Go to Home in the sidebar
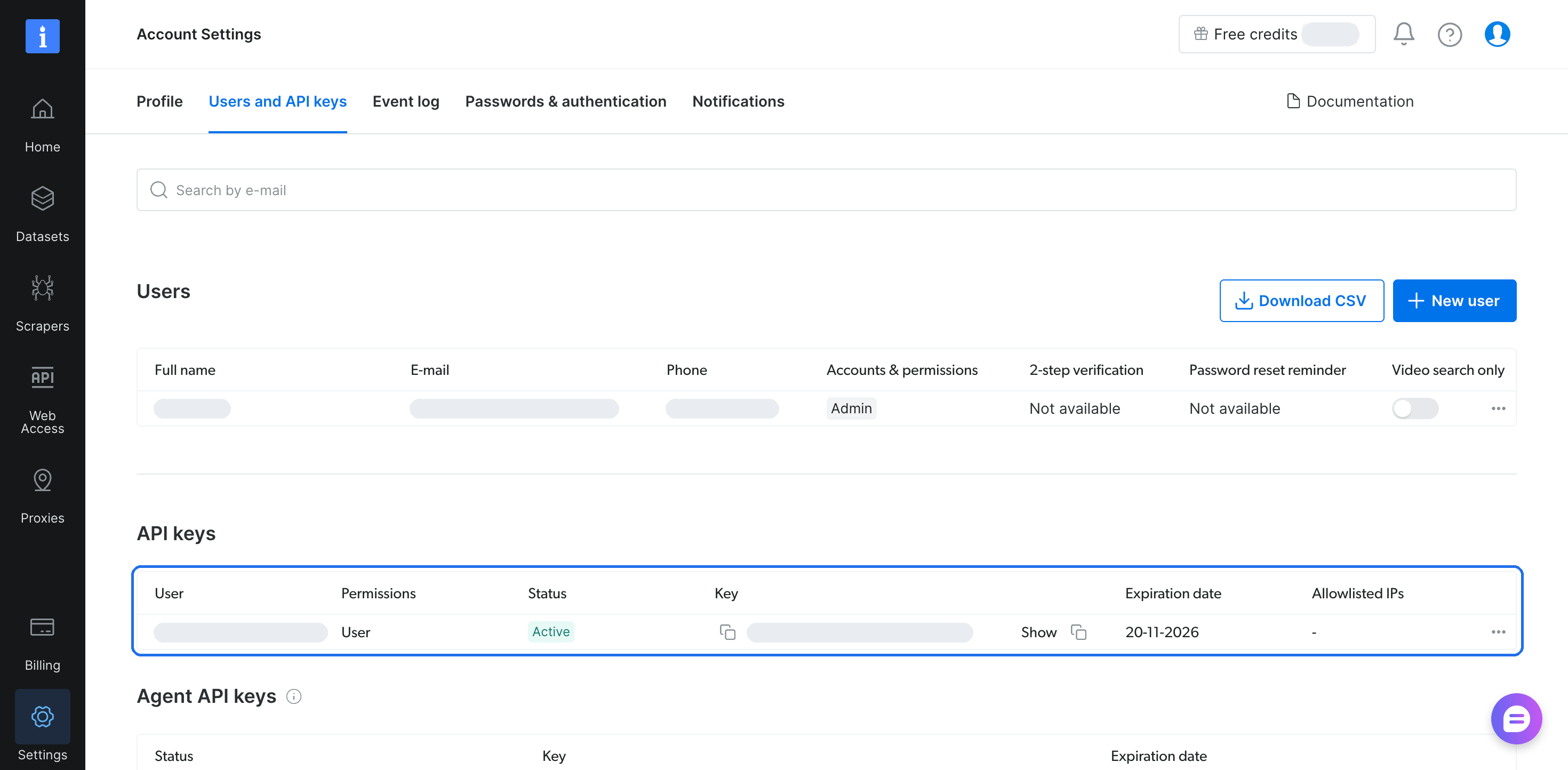 point(42,126)
